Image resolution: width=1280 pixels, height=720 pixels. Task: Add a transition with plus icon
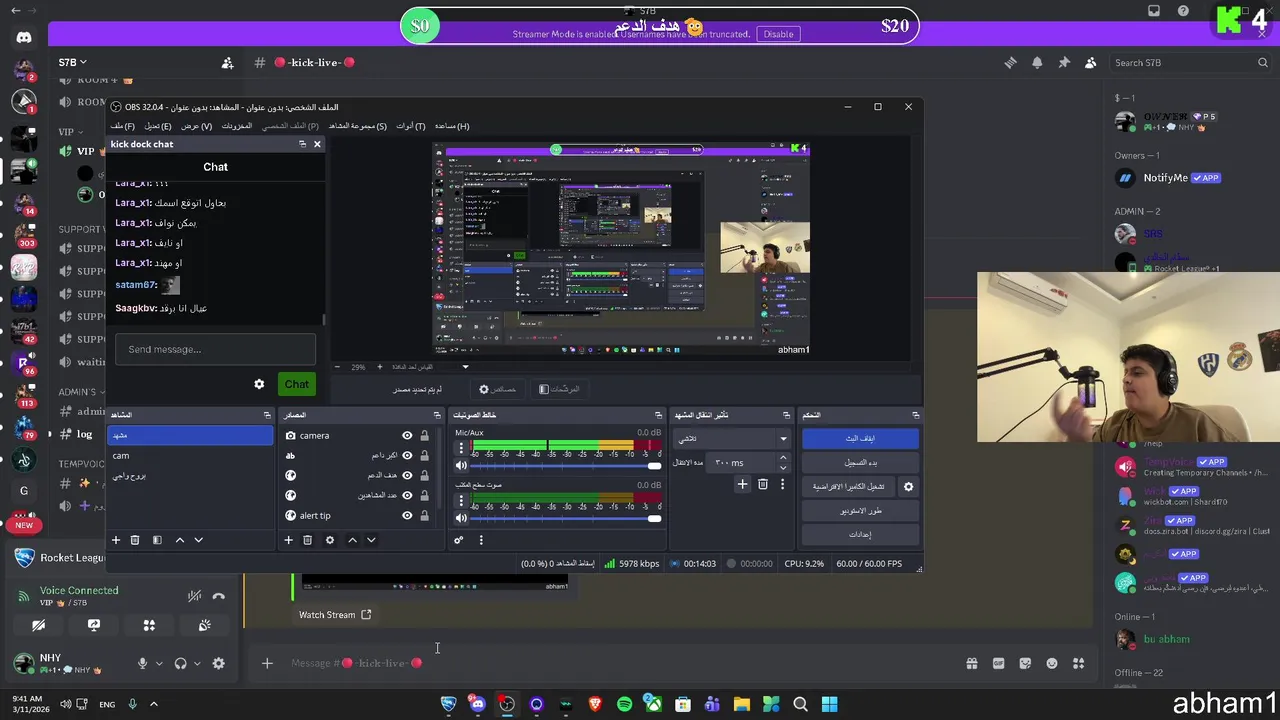click(x=742, y=484)
